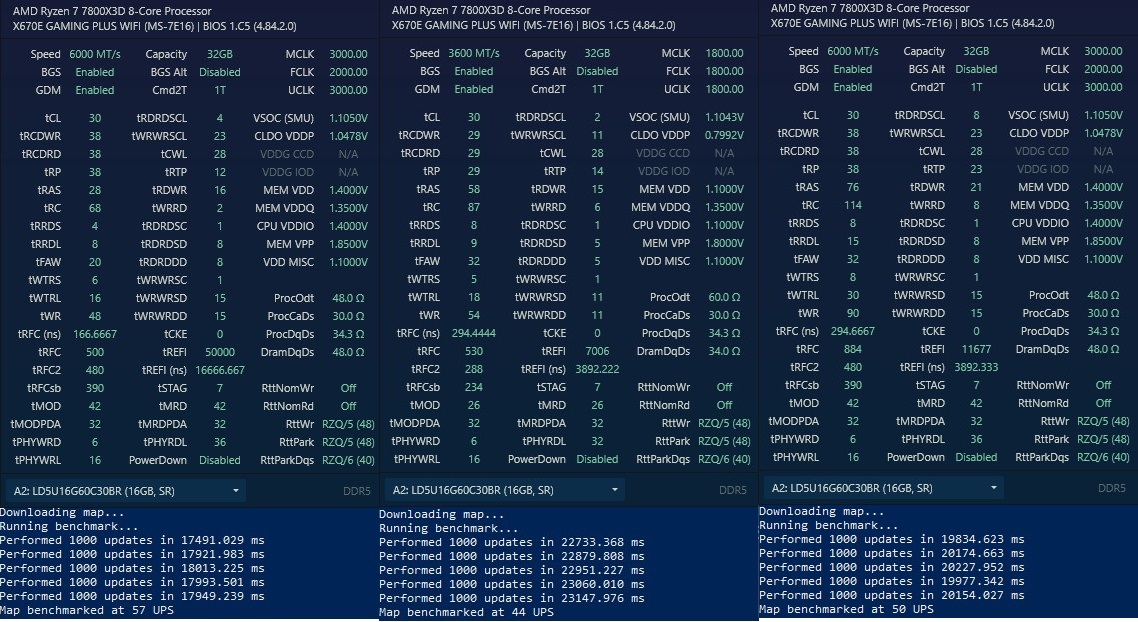Select the 17491.029 ms benchmark result line

pyautogui.click(x=132, y=541)
